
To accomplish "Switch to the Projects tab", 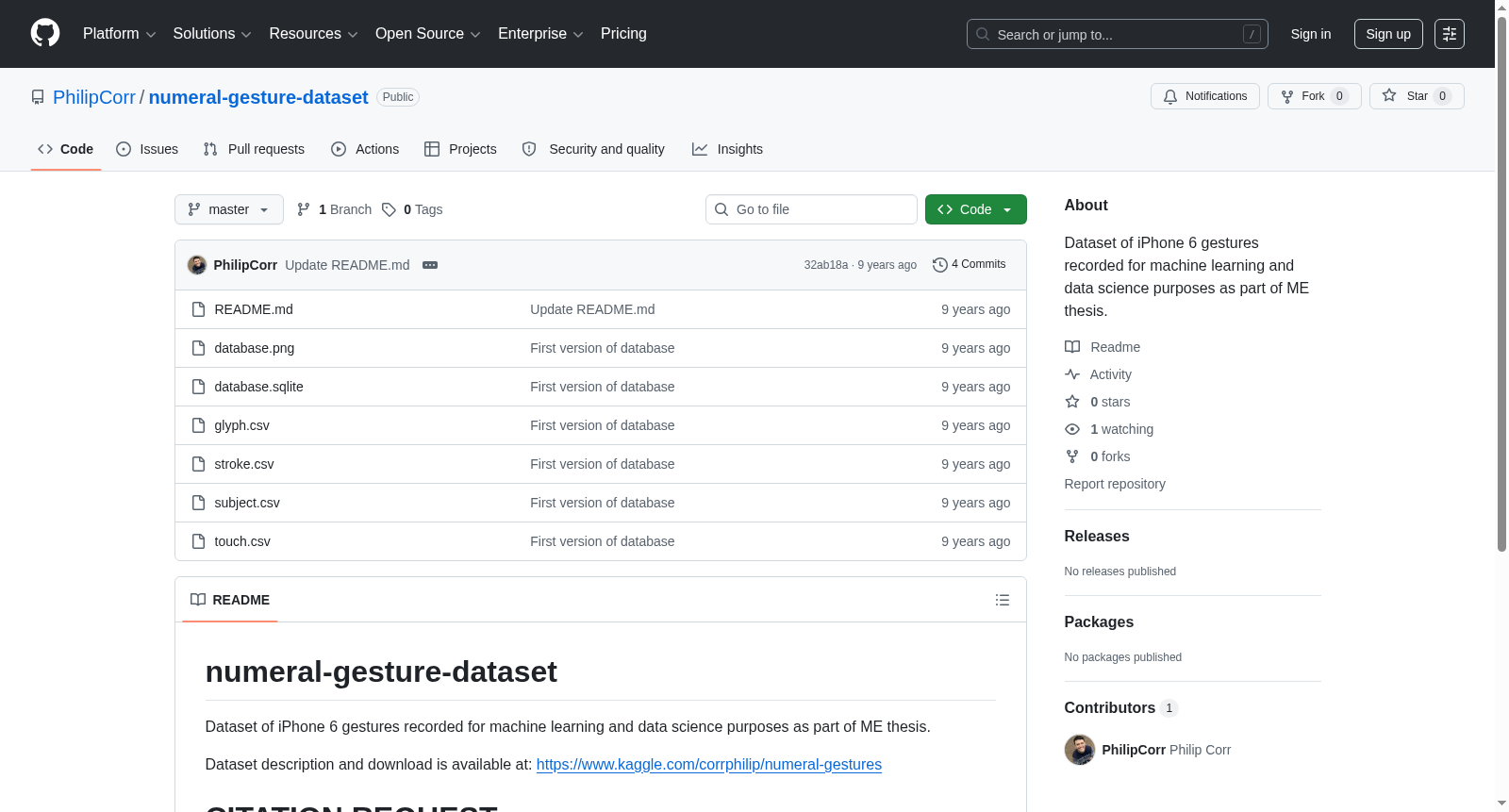I will point(460,149).
